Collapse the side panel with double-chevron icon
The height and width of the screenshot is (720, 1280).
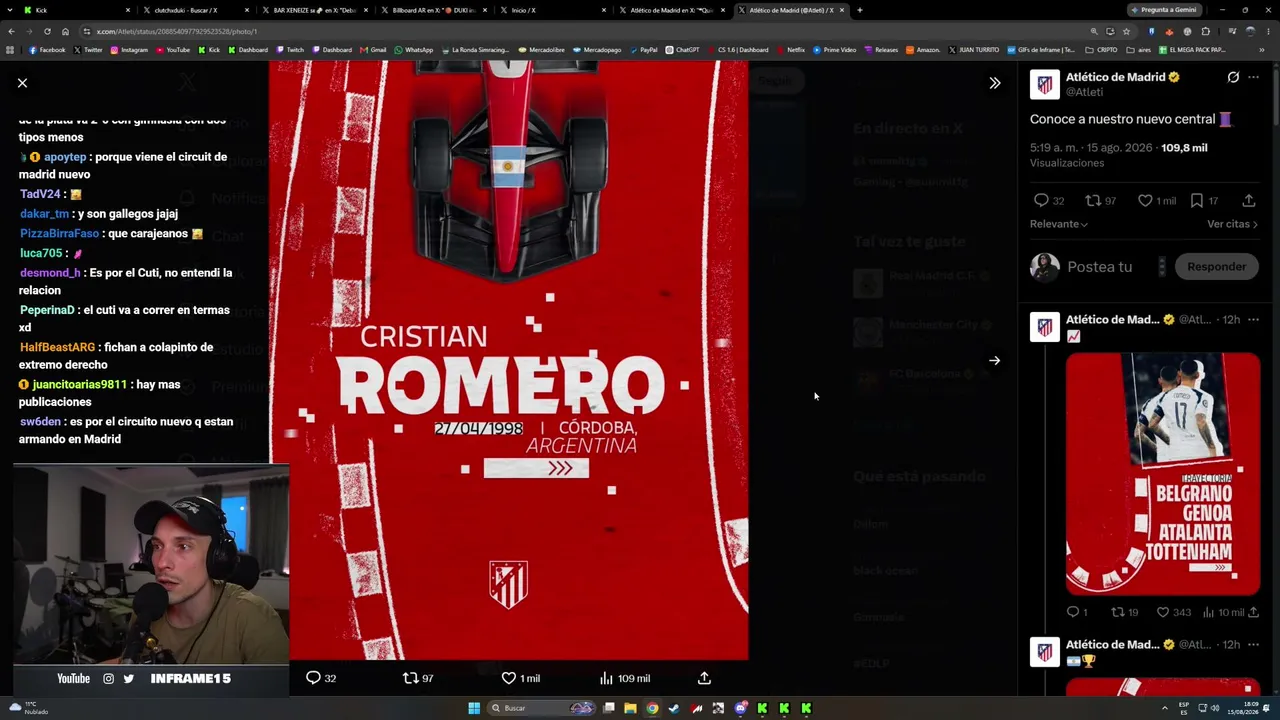click(x=994, y=83)
